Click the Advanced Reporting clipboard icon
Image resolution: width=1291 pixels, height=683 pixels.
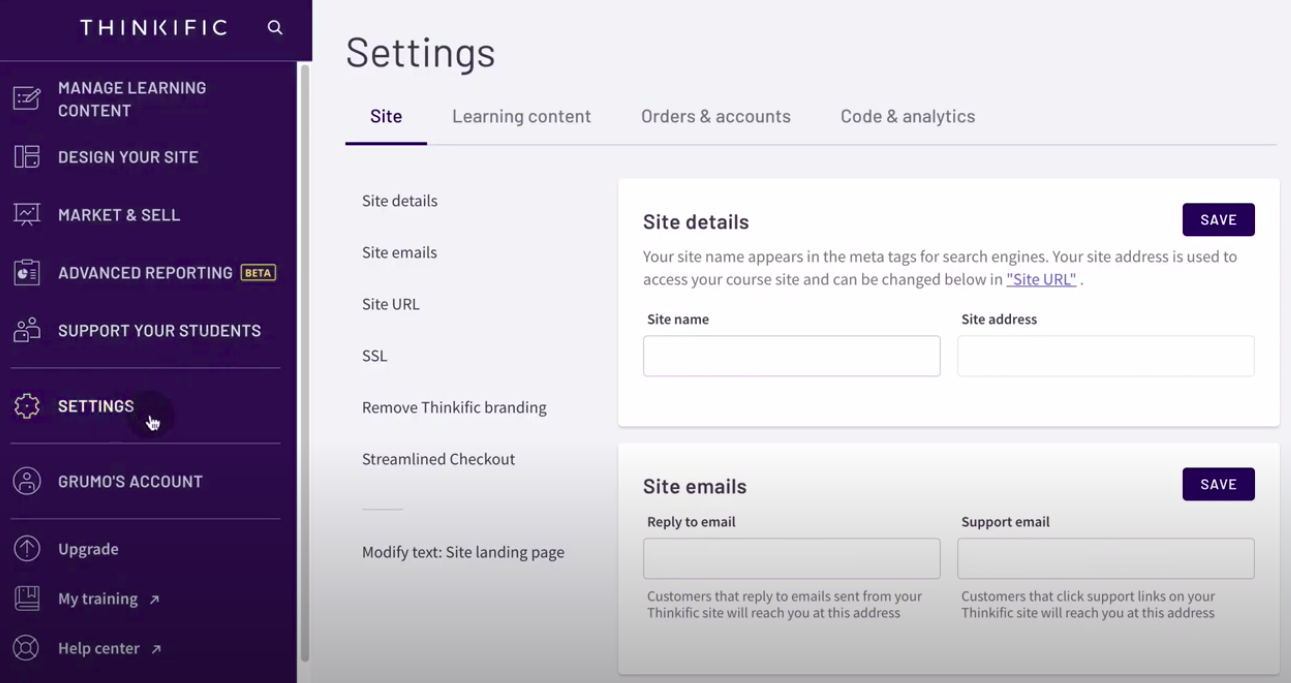pos(27,272)
